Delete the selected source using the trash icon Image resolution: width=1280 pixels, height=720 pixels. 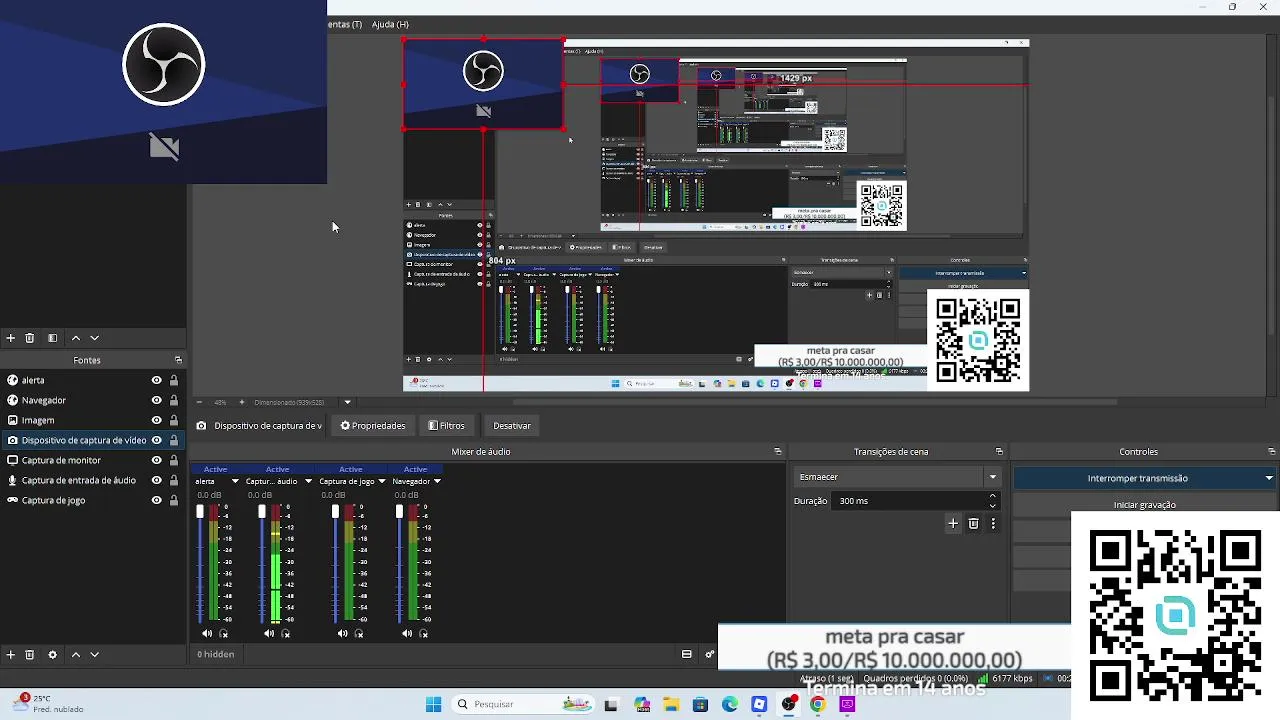pos(30,654)
